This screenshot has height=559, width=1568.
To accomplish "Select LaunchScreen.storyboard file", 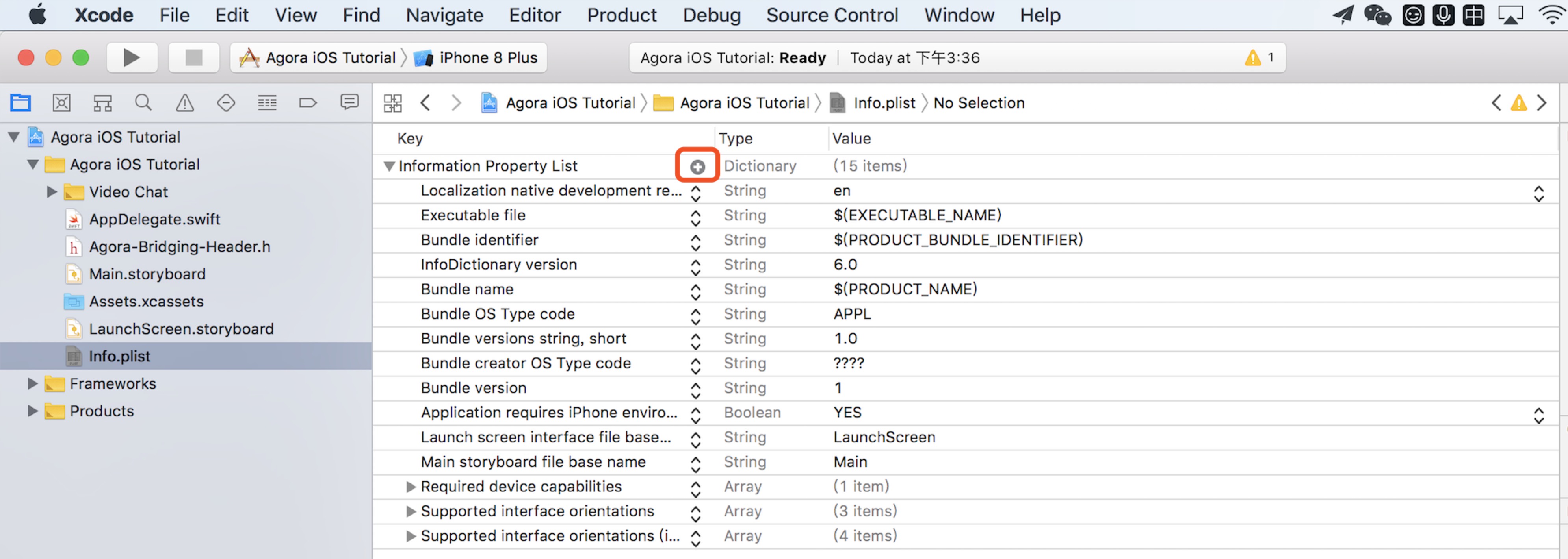I will tap(181, 328).
